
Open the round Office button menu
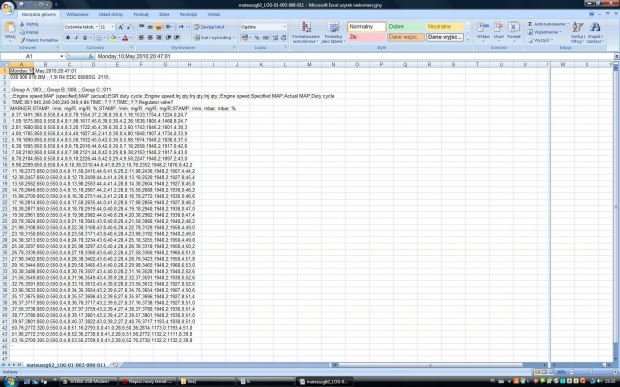point(8,8)
